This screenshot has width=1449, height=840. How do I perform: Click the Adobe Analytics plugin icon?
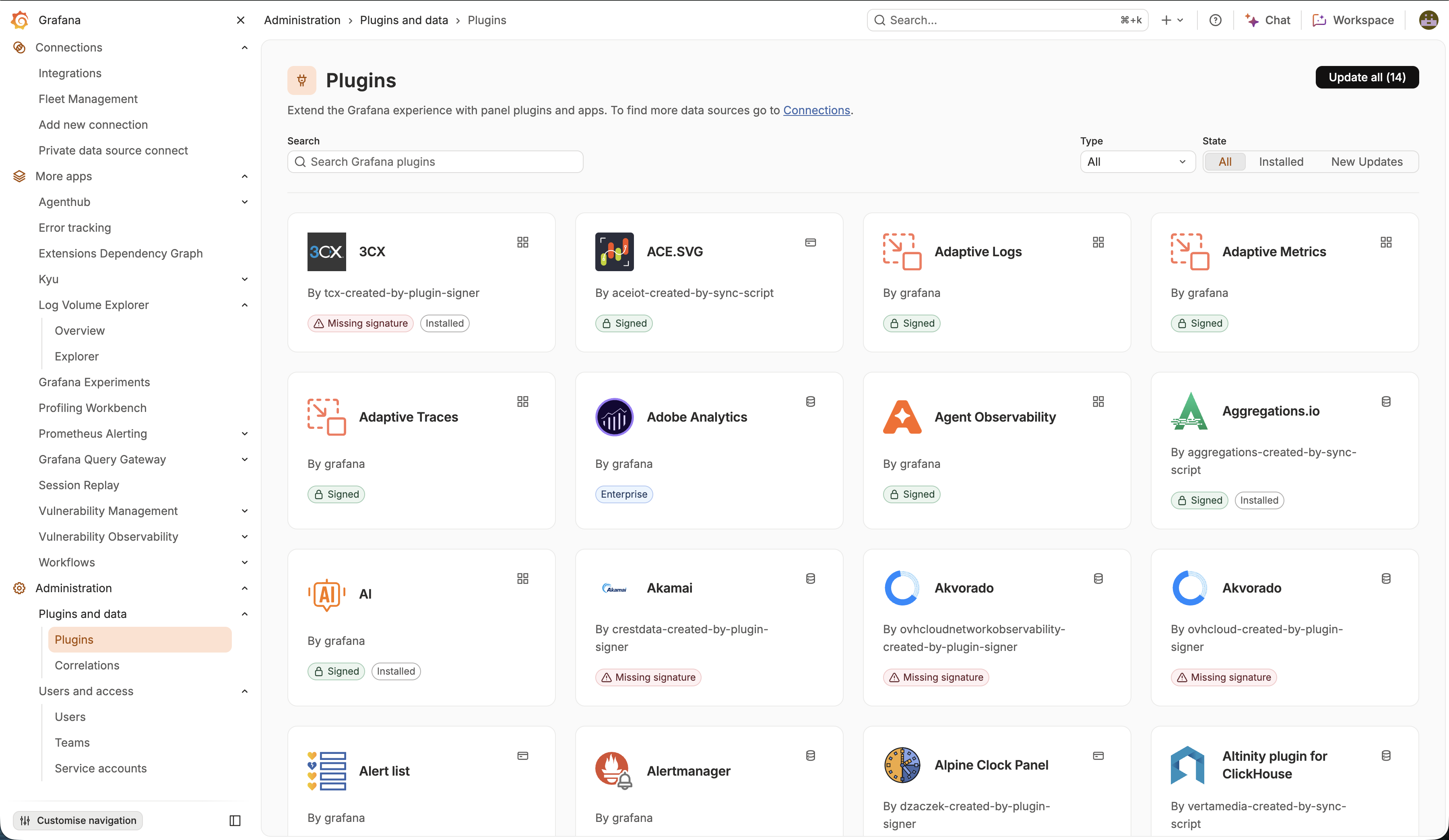tap(614, 417)
